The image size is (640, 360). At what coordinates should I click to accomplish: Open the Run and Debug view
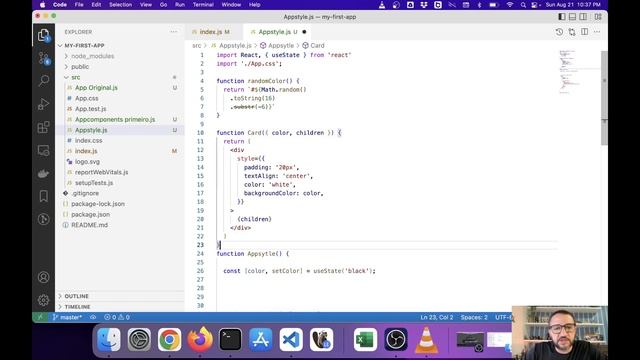click(43, 104)
